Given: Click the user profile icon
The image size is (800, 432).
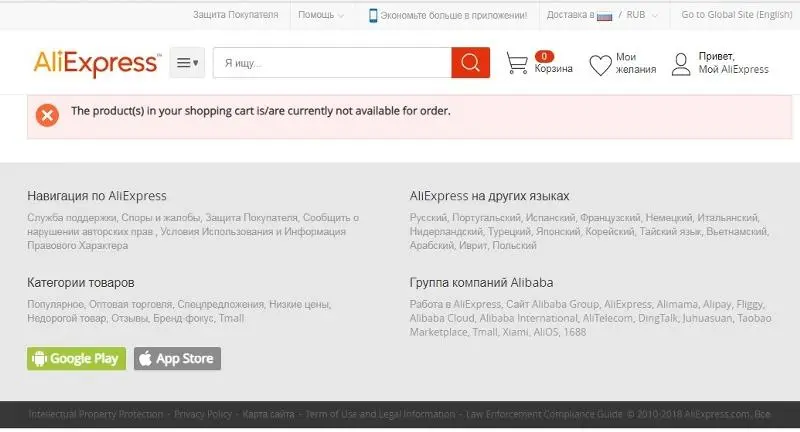Looking at the screenshot, I should (x=681, y=64).
